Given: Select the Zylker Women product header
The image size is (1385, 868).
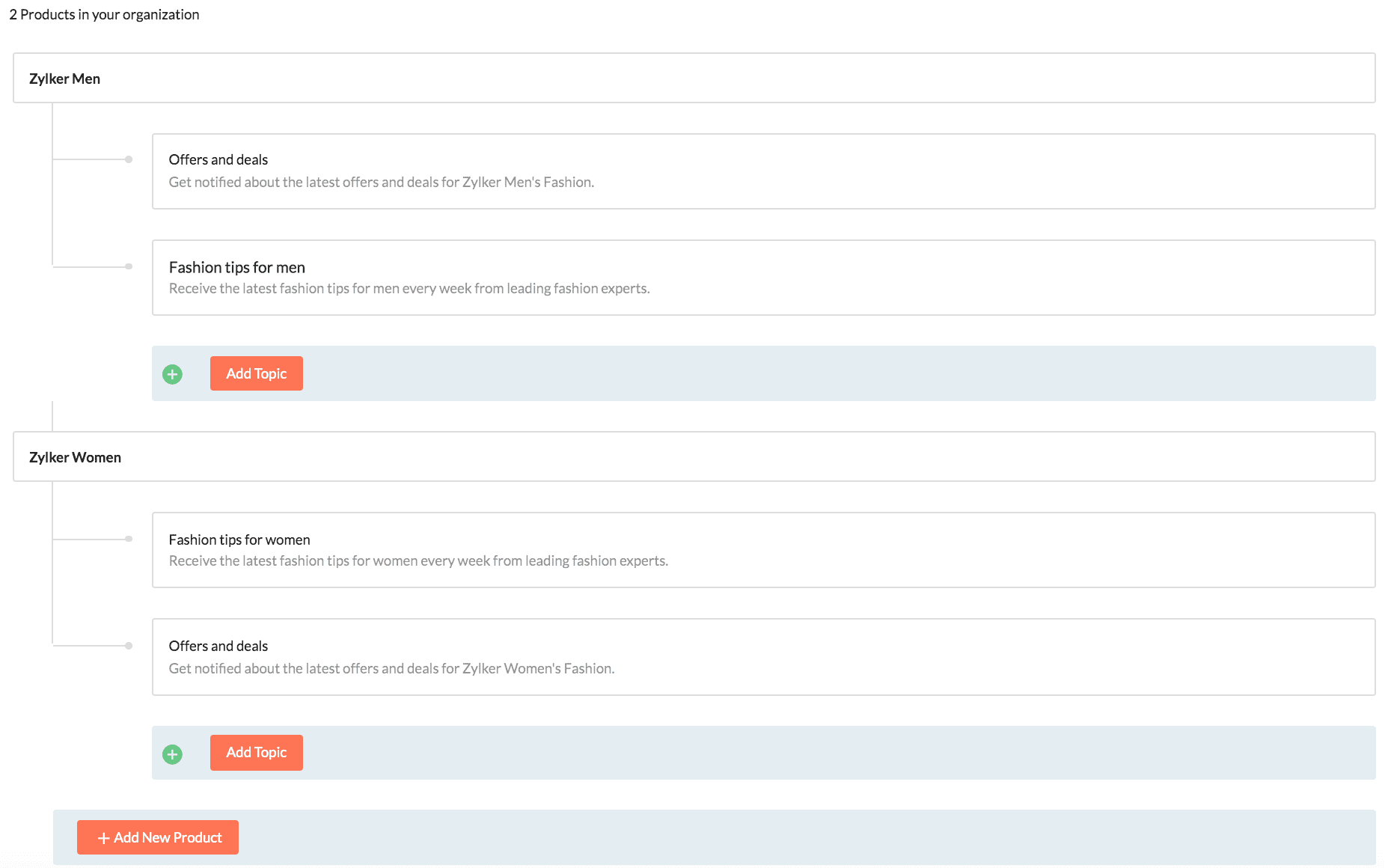Looking at the screenshot, I should pos(75,457).
